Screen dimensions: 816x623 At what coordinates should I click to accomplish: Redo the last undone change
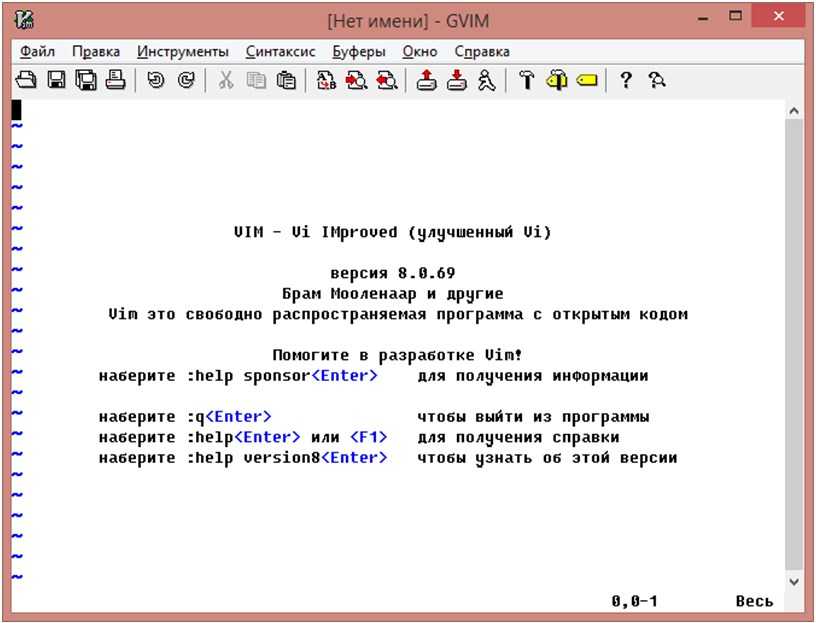(185, 81)
